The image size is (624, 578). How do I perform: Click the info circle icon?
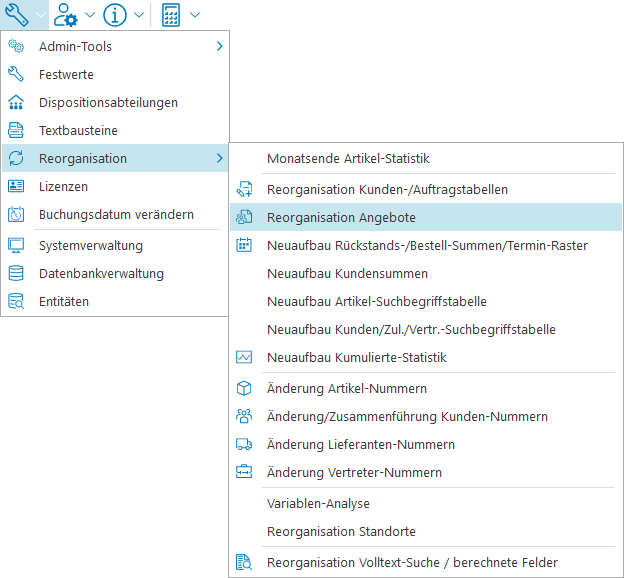pos(115,15)
